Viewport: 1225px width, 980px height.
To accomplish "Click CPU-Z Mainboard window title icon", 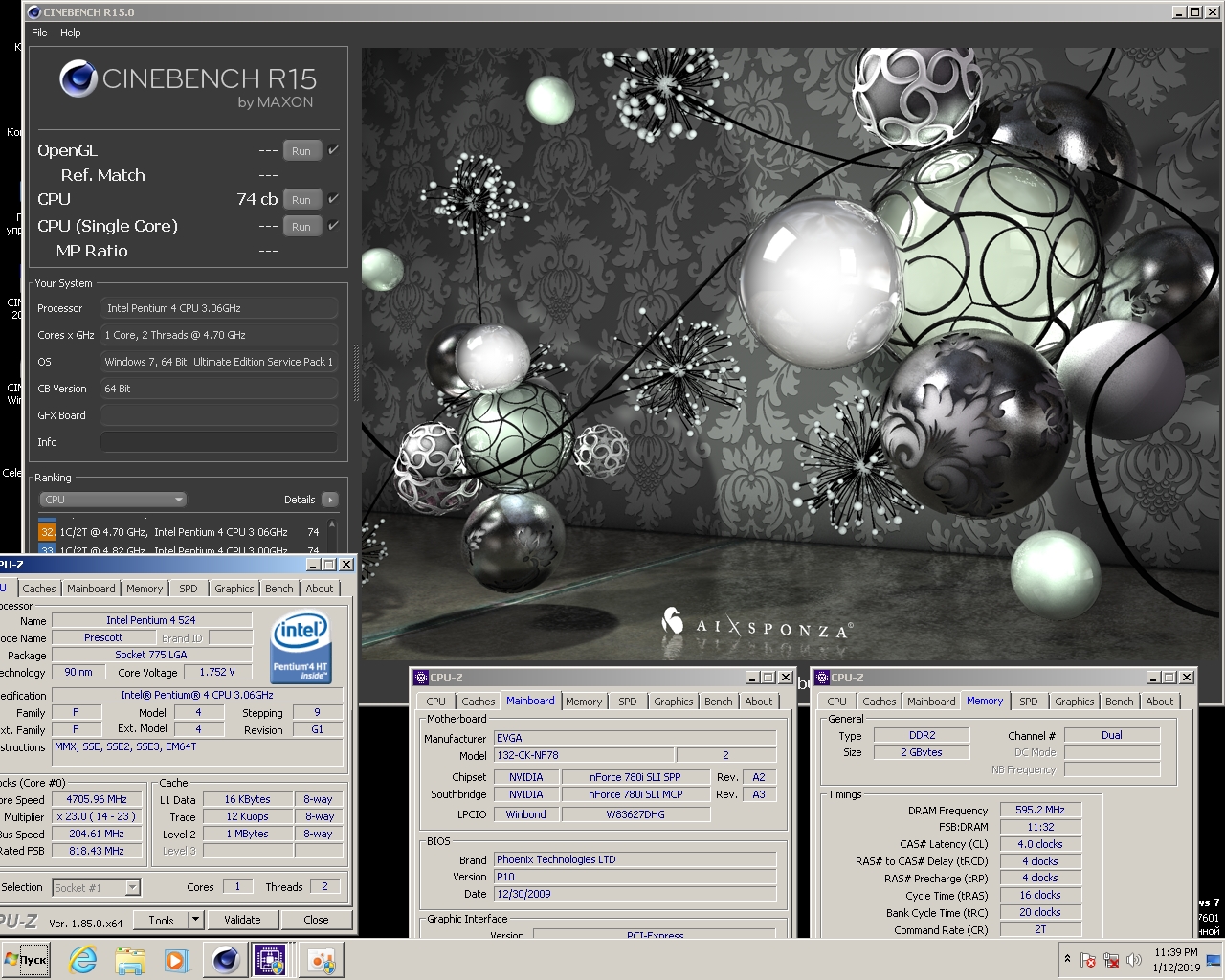I will point(421,678).
